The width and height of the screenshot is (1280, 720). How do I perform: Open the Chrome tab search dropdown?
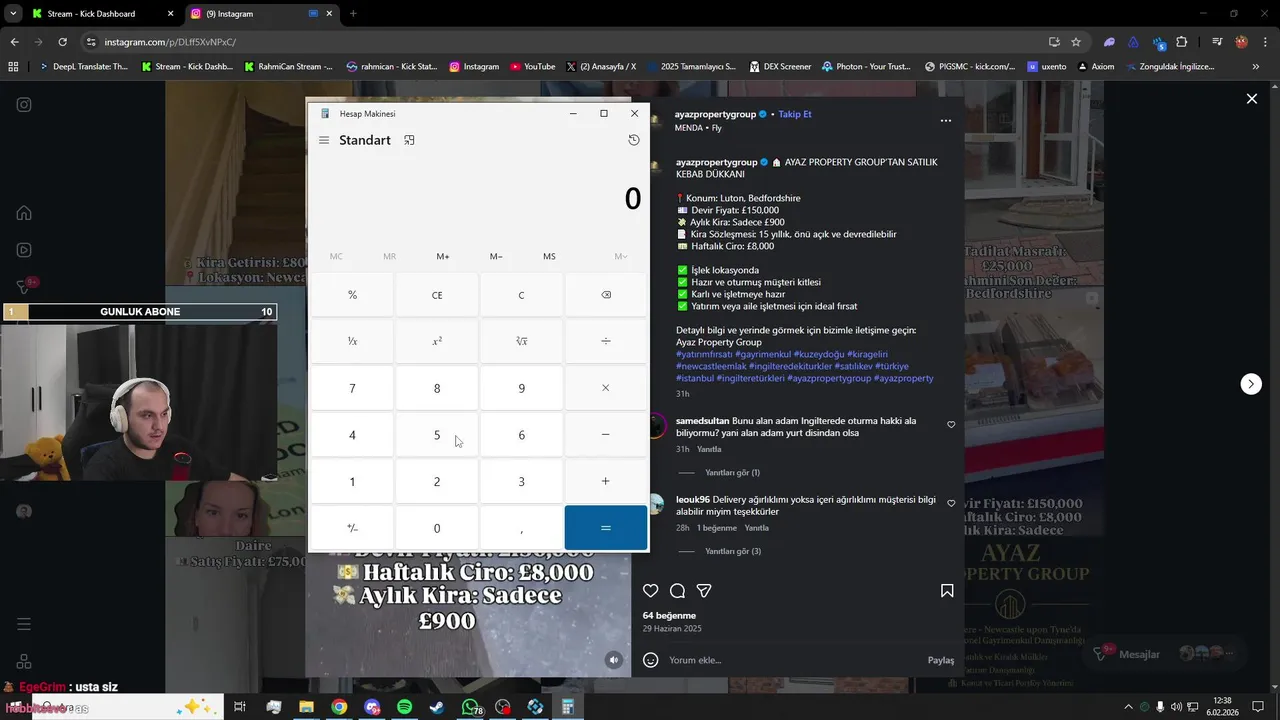(14, 14)
